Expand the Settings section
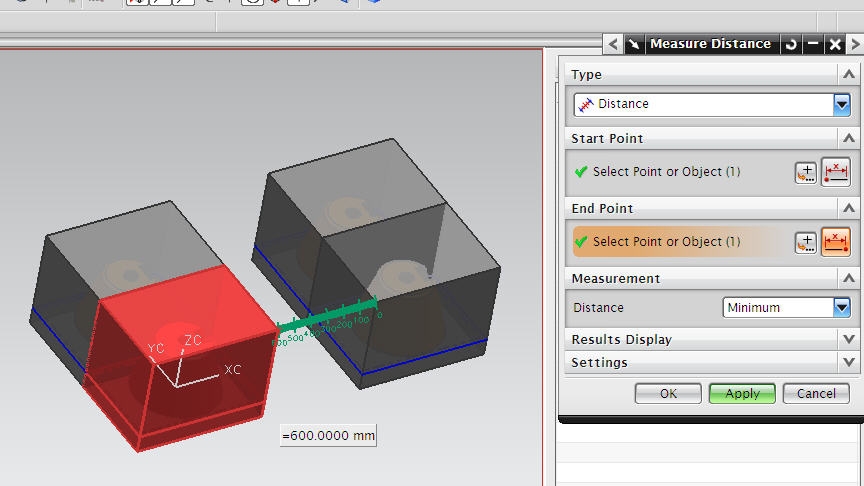The image size is (864, 486). tap(849, 363)
